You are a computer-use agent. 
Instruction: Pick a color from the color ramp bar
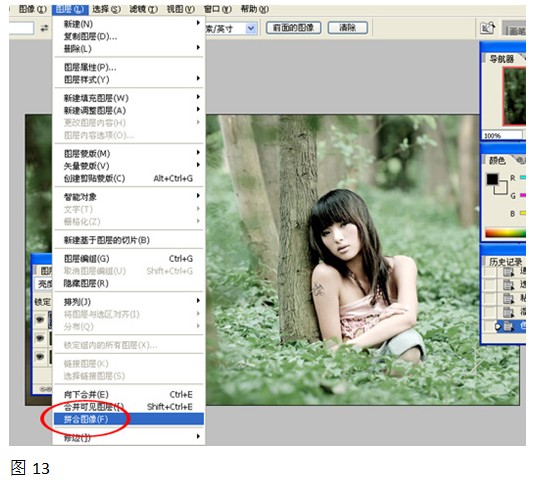[505, 233]
